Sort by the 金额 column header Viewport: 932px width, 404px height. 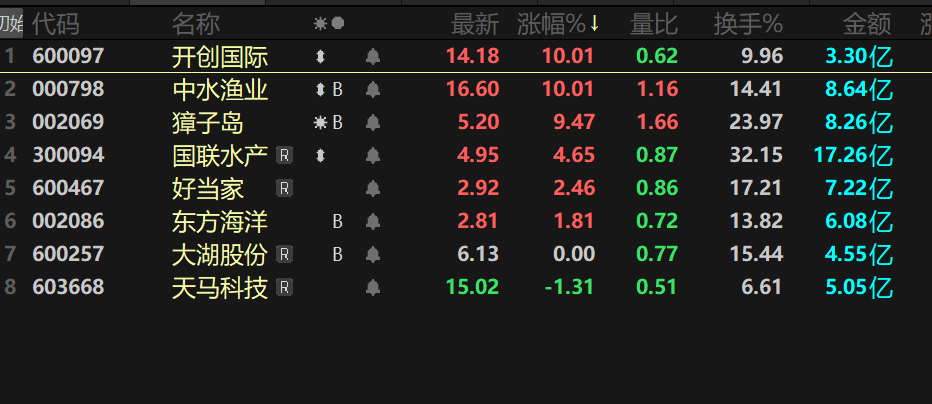coord(867,24)
